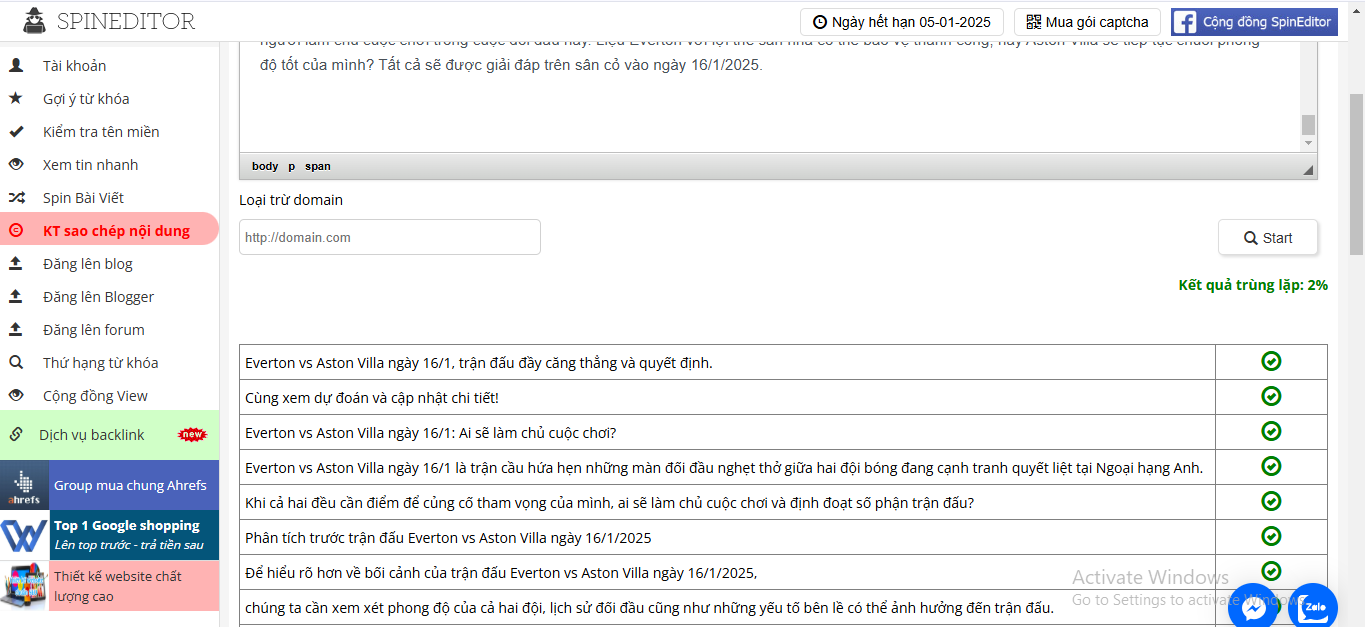This screenshot has height=627, width=1365.
Task: Click the upload icon for Đăng lên forum
Action: tap(16, 330)
